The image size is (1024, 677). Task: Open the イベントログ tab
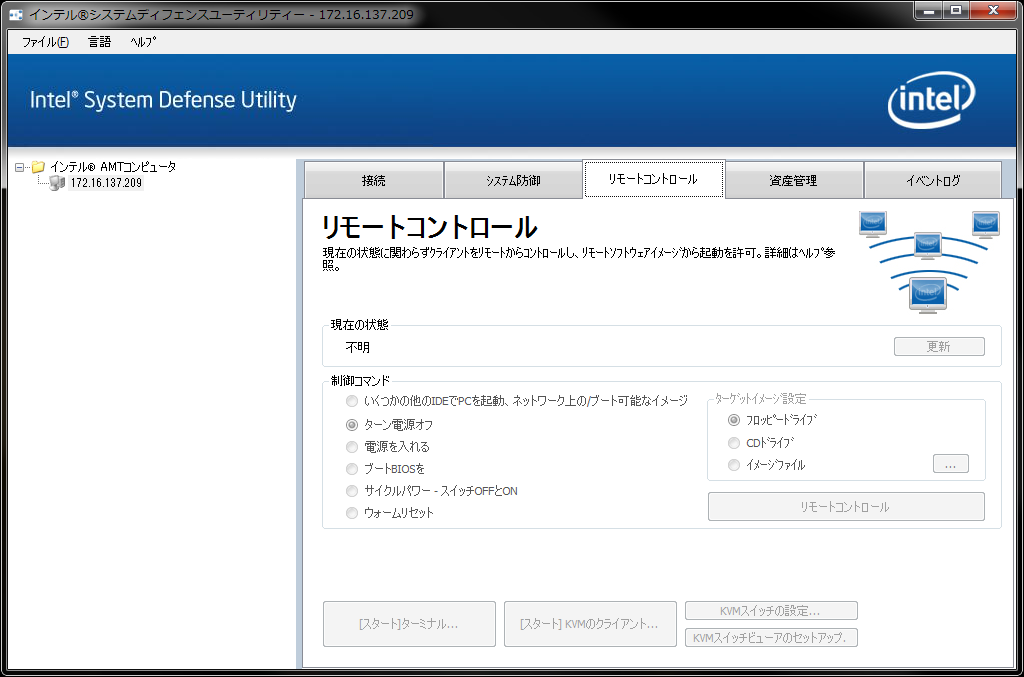(932, 181)
